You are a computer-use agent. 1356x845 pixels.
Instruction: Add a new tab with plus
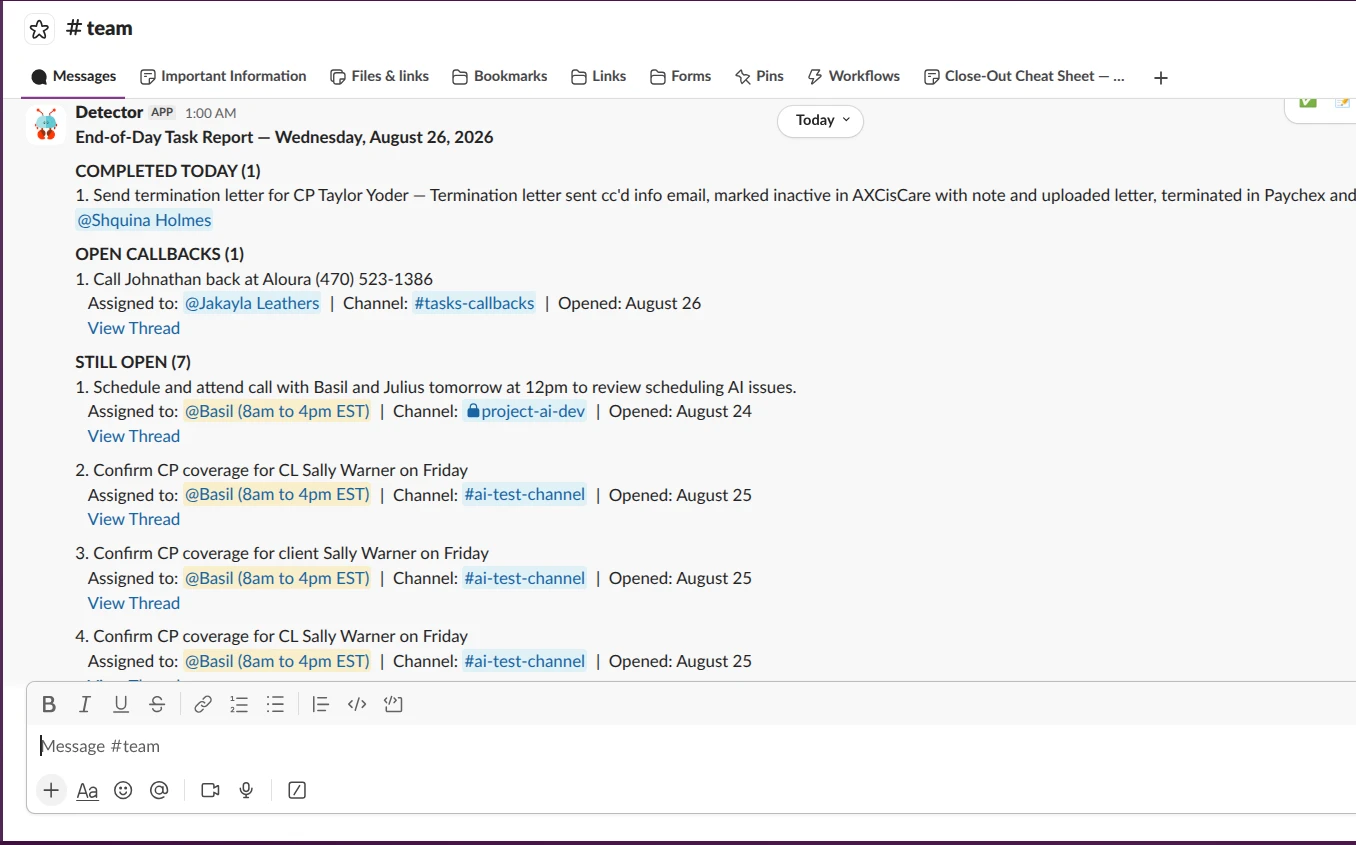1161,77
